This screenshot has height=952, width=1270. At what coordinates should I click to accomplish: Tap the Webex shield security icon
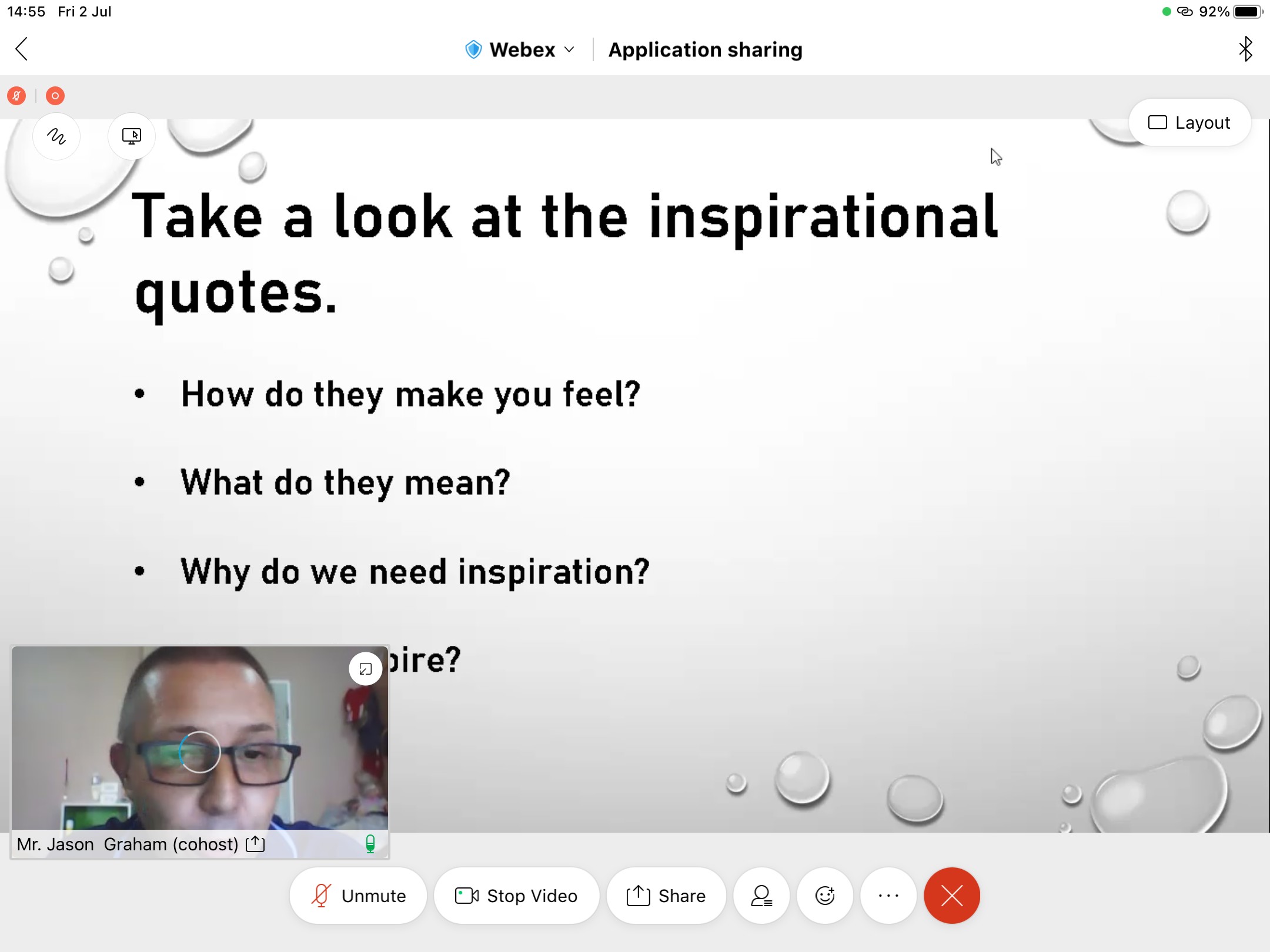(x=473, y=49)
